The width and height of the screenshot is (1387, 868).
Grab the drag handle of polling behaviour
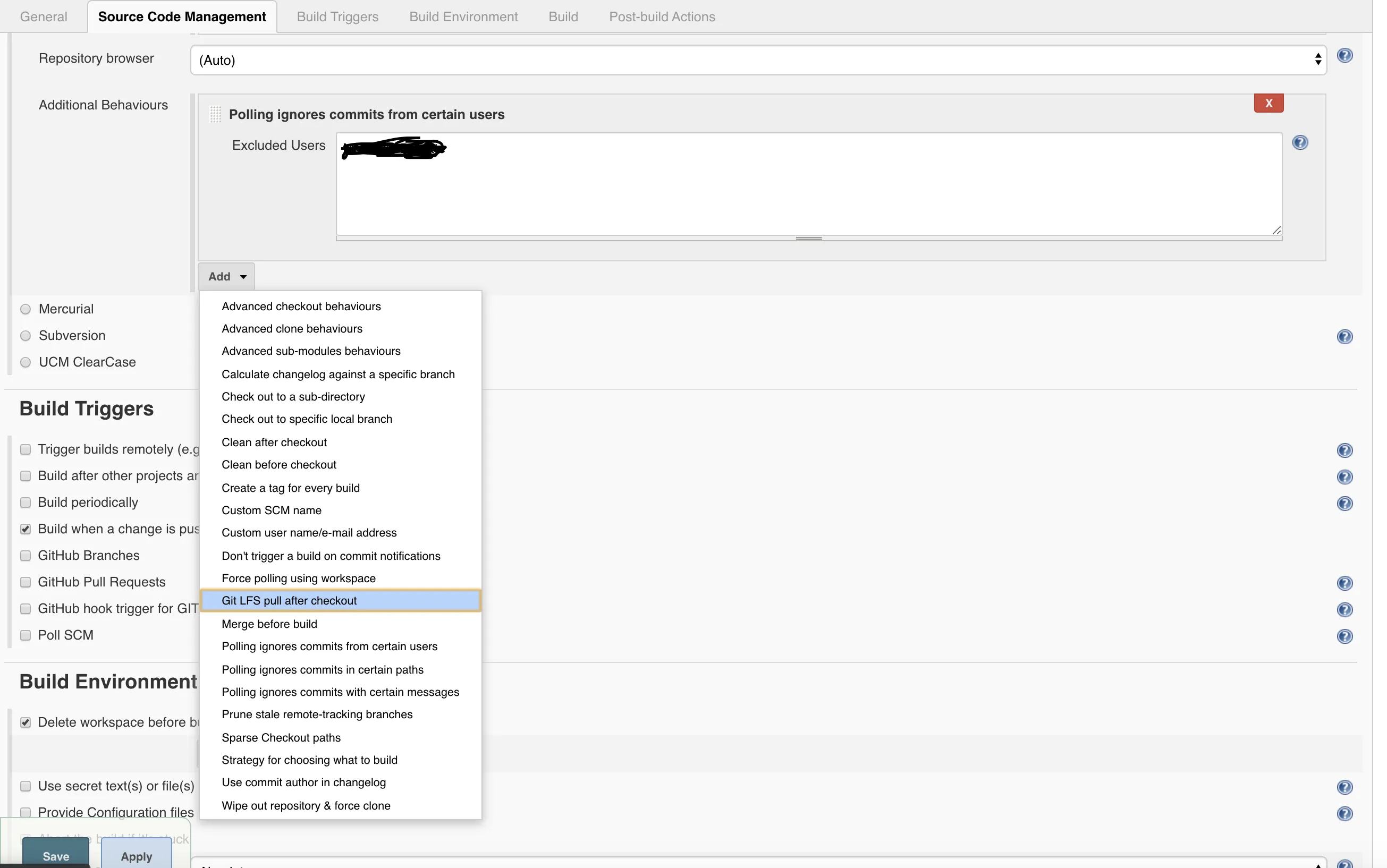tap(215, 114)
